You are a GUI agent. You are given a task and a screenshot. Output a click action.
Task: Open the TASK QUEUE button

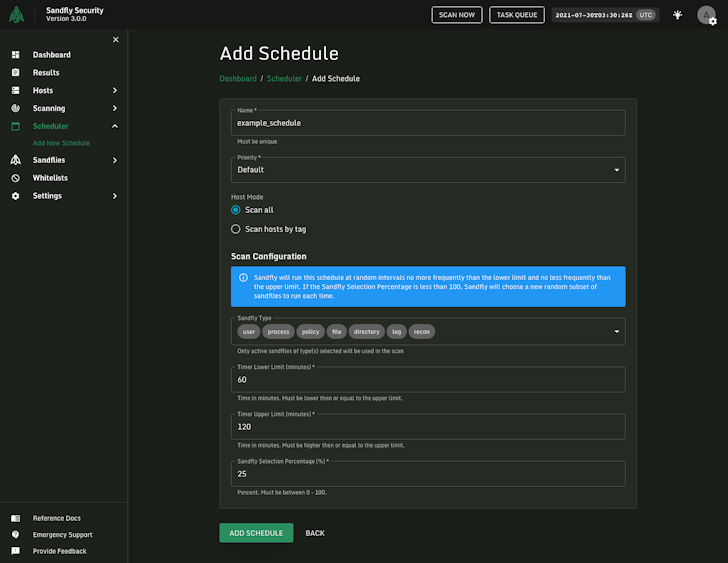(517, 15)
